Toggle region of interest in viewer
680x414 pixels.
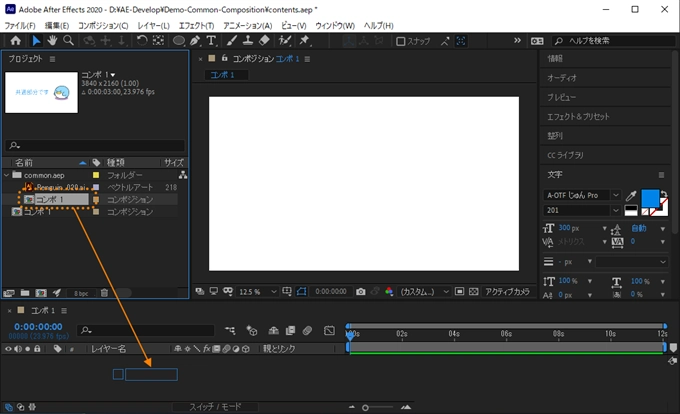(x=460, y=292)
